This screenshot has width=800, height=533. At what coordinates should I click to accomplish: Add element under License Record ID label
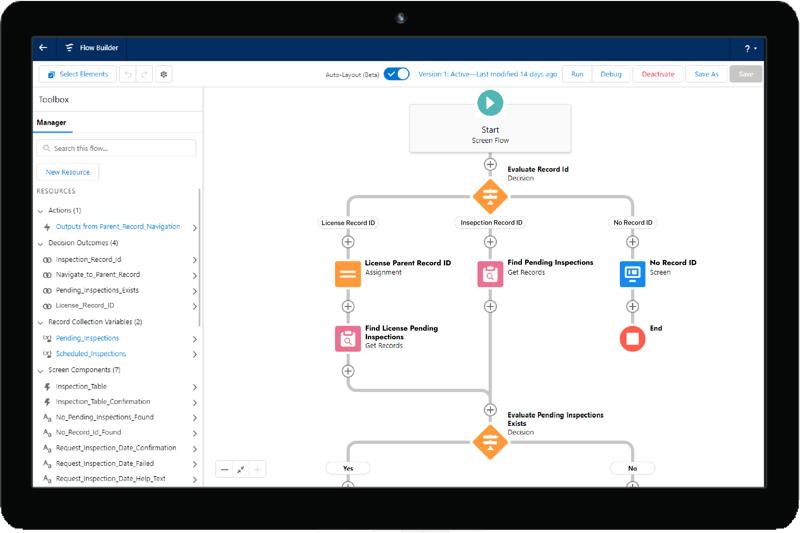point(348,242)
